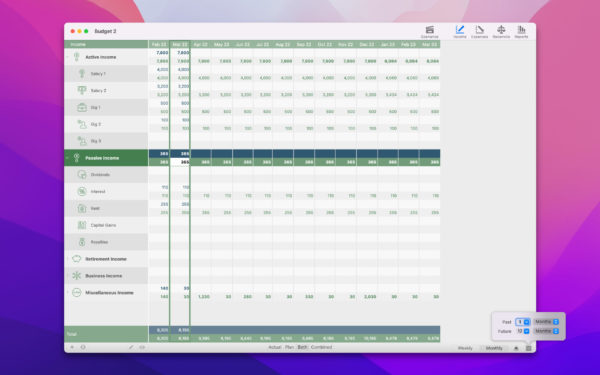Click the circle action icon beside plus
This screenshot has height=375, width=600.
pyautogui.click(x=83, y=347)
